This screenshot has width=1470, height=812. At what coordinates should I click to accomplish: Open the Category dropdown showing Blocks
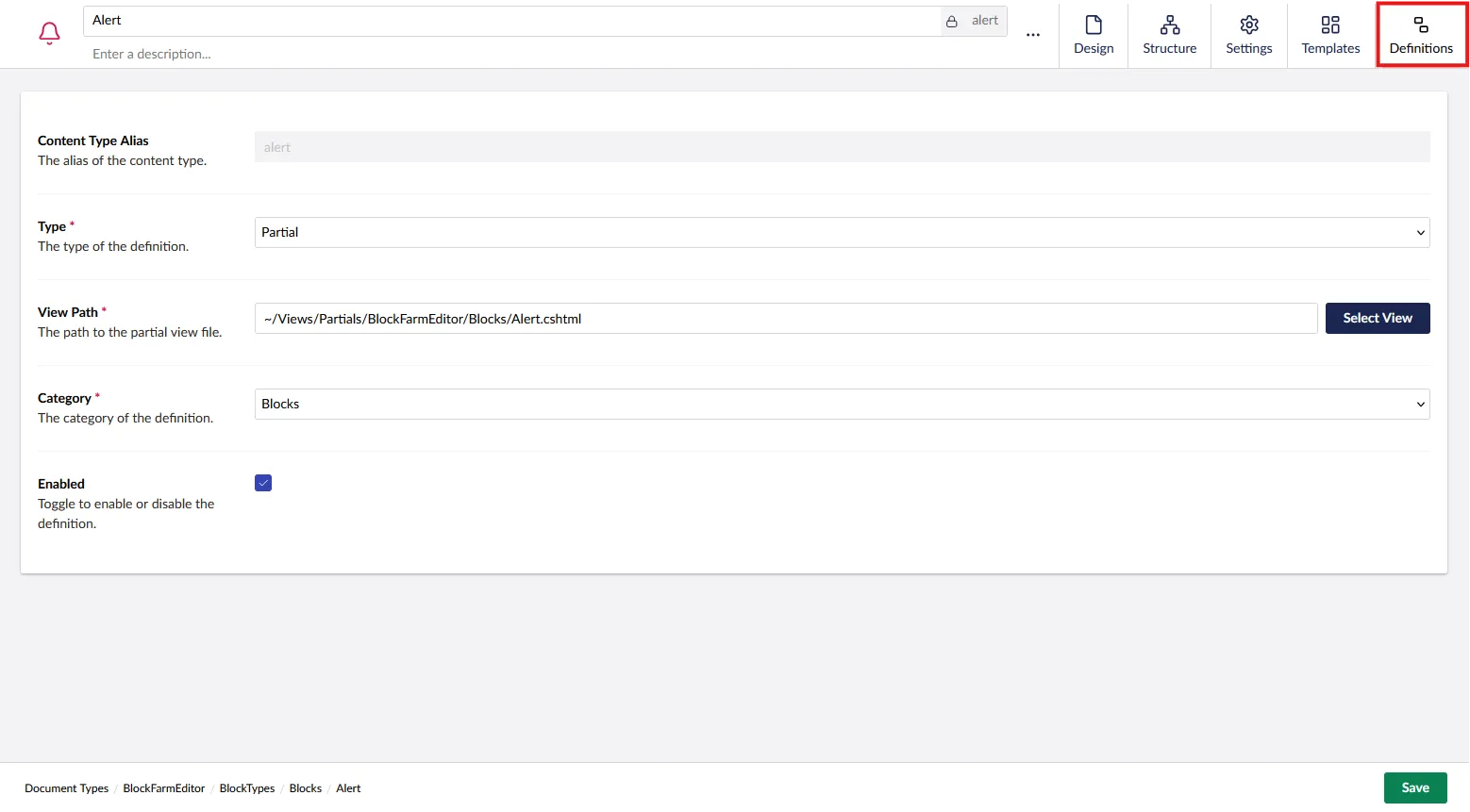tap(842, 405)
